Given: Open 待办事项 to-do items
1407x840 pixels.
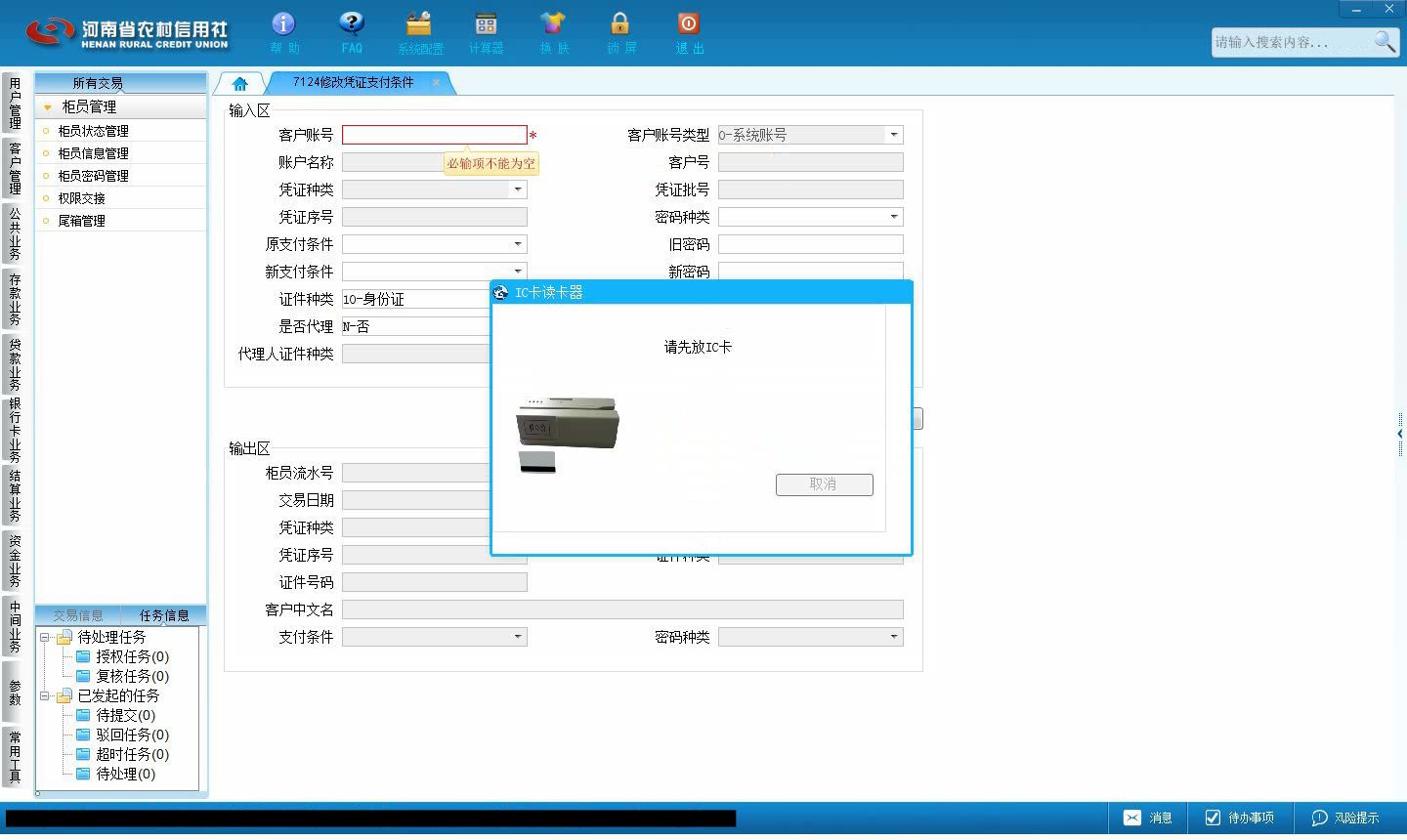Looking at the screenshot, I should tap(1239, 818).
